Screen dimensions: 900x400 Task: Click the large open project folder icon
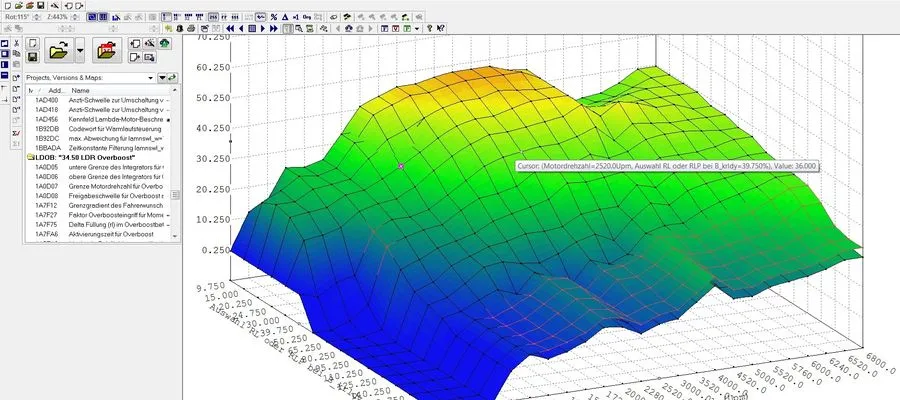click(60, 51)
